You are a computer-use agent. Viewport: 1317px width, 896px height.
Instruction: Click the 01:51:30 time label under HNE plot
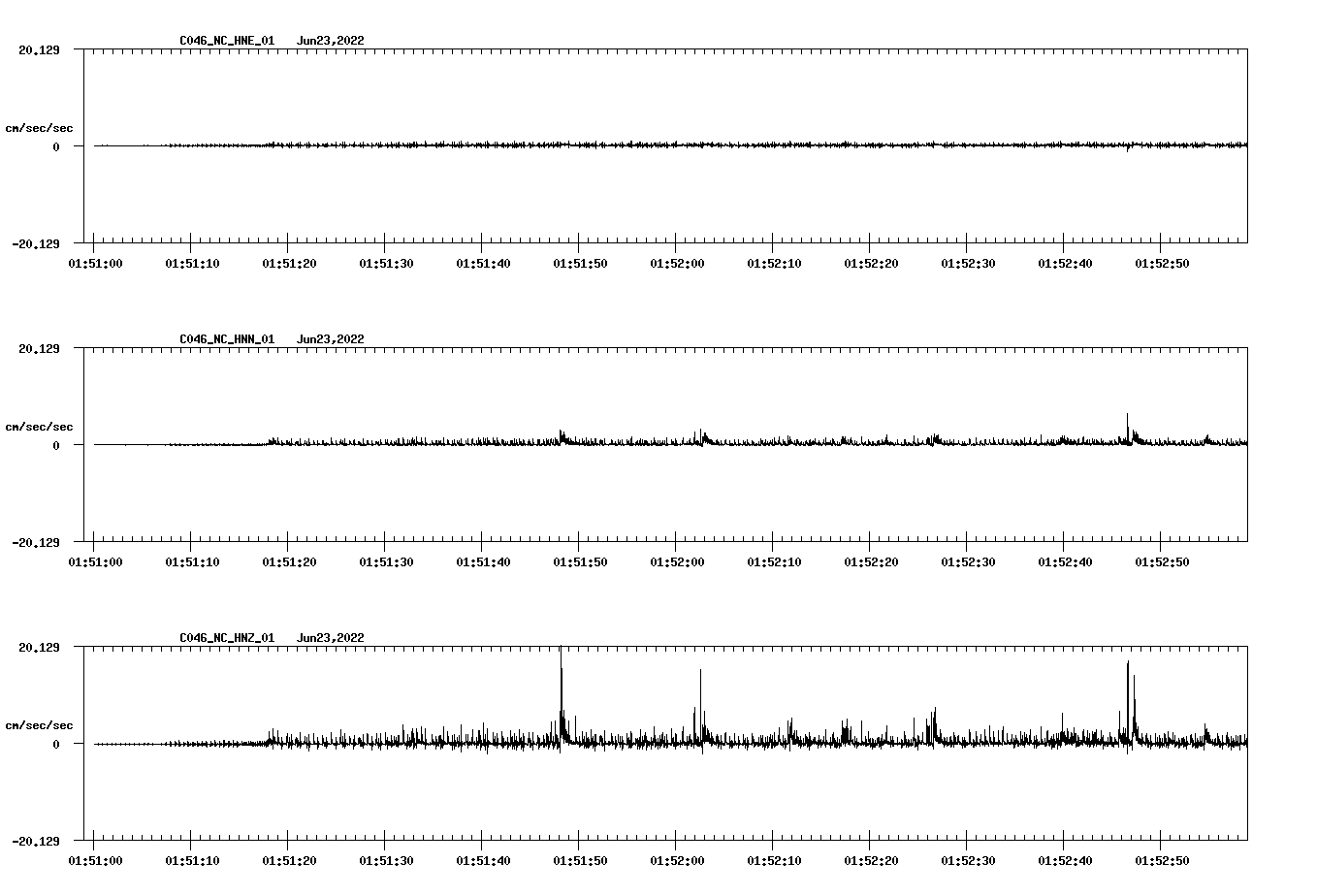click(386, 263)
